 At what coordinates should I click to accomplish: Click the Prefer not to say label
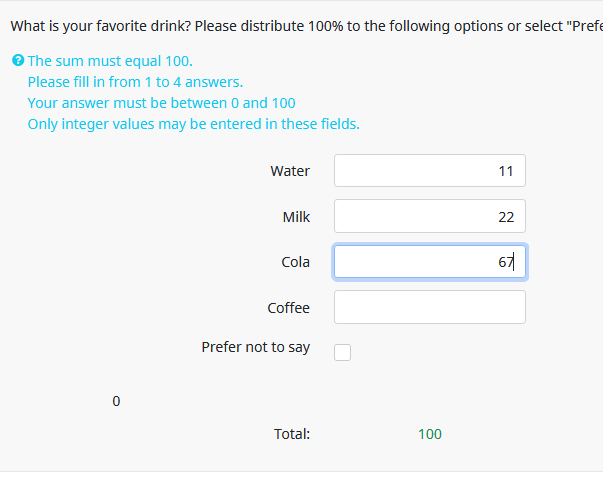pos(255,347)
